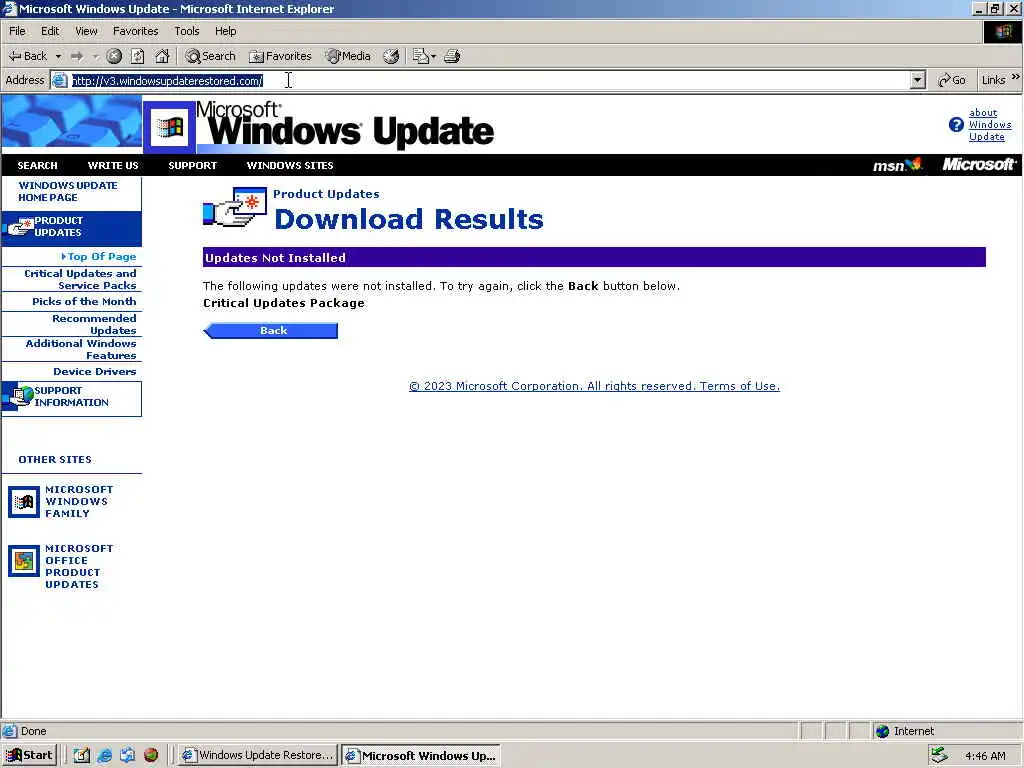Viewport: 1024px width, 768px height.
Task: Click the blue Back button on page
Action: (x=271, y=330)
